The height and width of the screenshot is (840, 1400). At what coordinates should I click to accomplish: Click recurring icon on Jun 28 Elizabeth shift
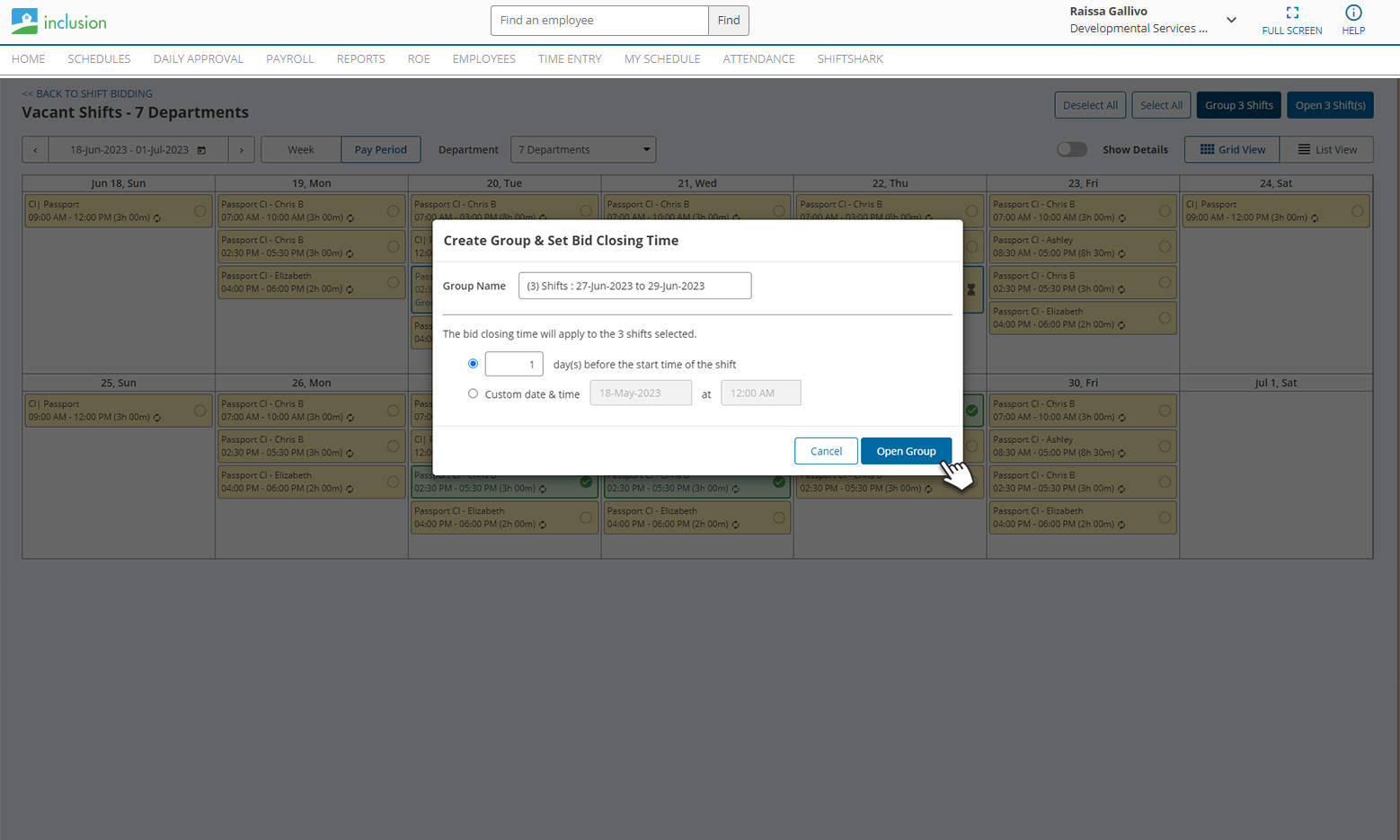coord(735,525)
